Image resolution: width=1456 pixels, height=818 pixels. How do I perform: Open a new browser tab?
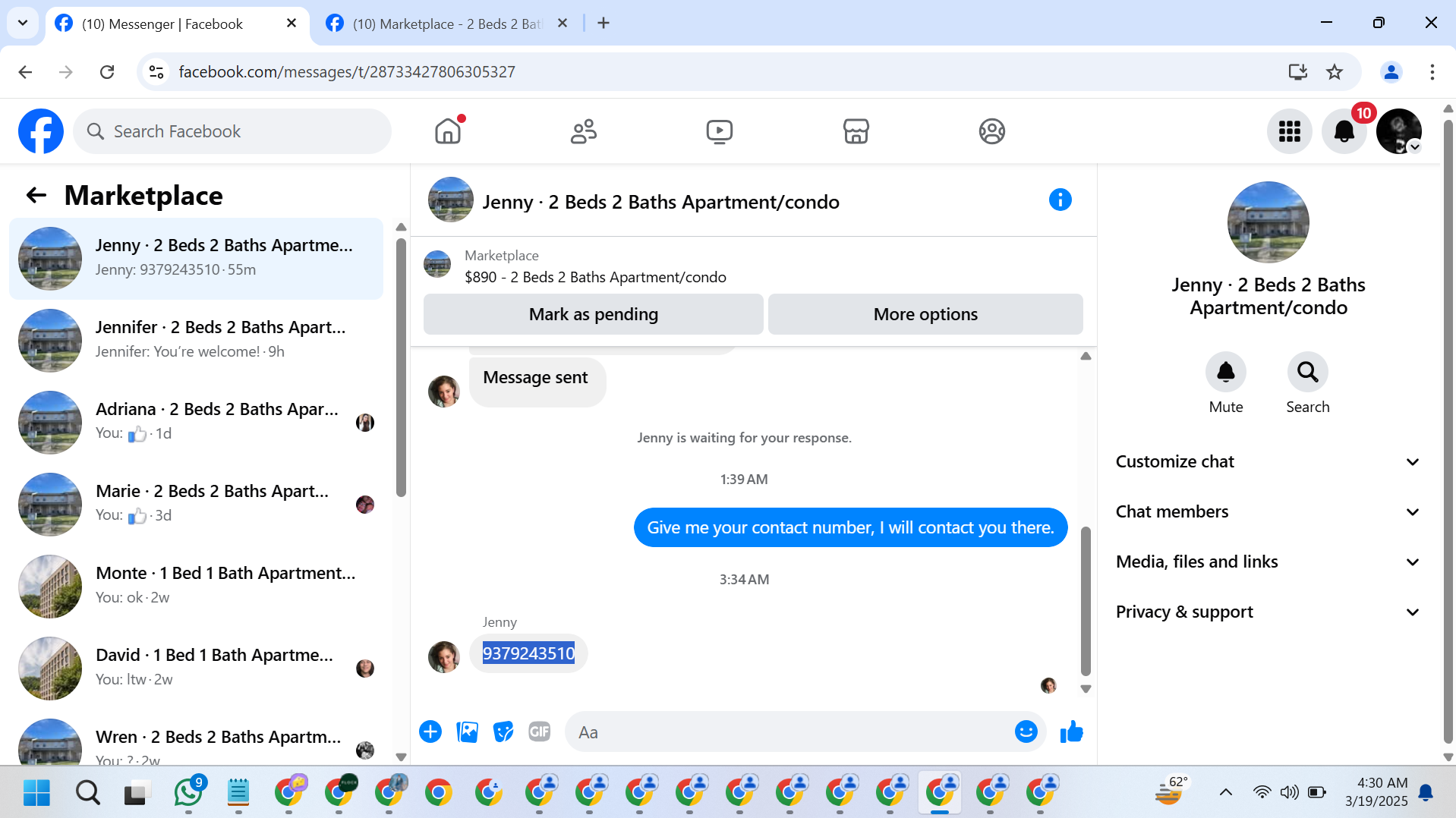[604, 24]
